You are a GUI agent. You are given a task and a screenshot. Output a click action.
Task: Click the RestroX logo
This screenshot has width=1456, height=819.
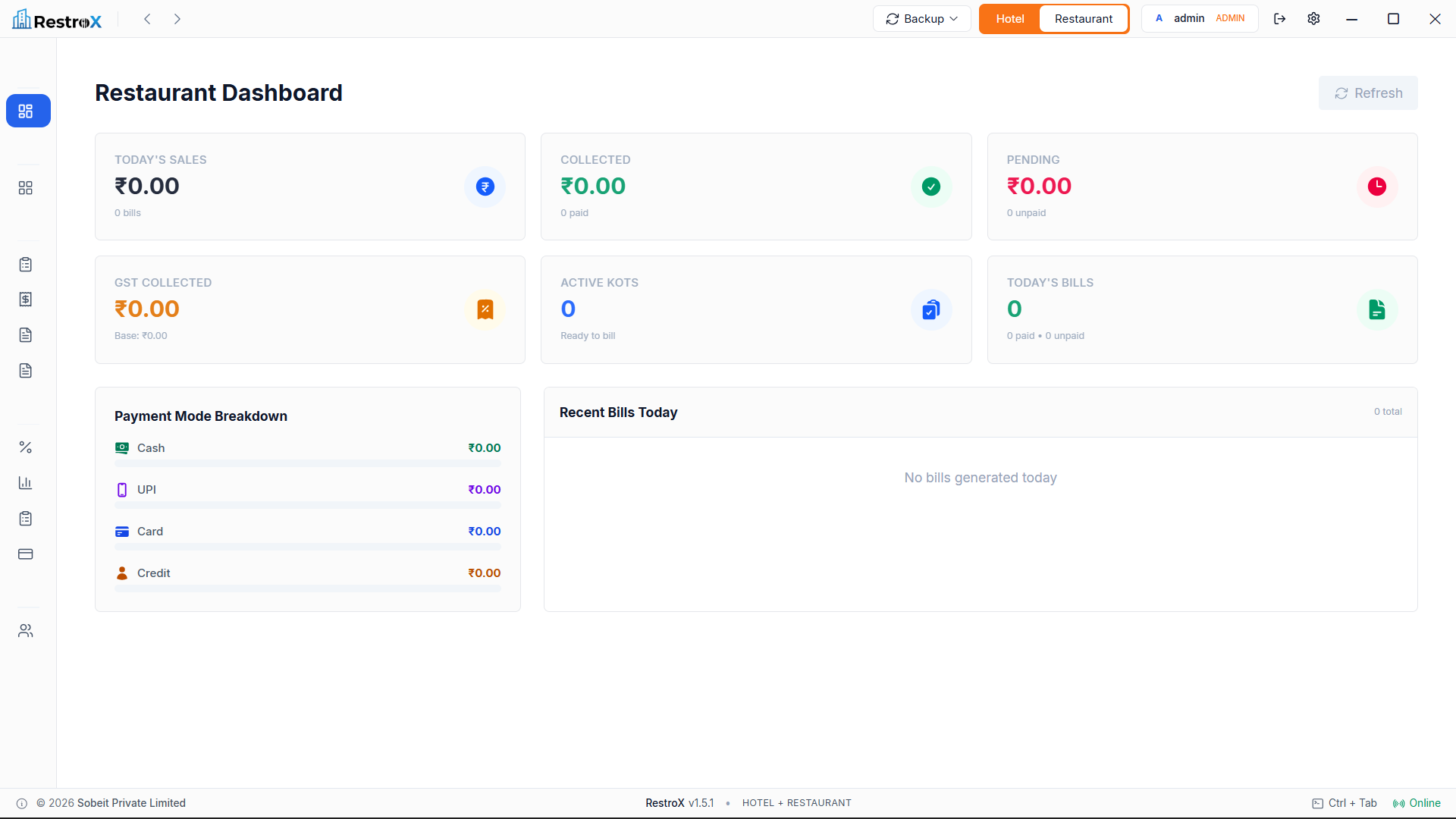click(57, 19)
